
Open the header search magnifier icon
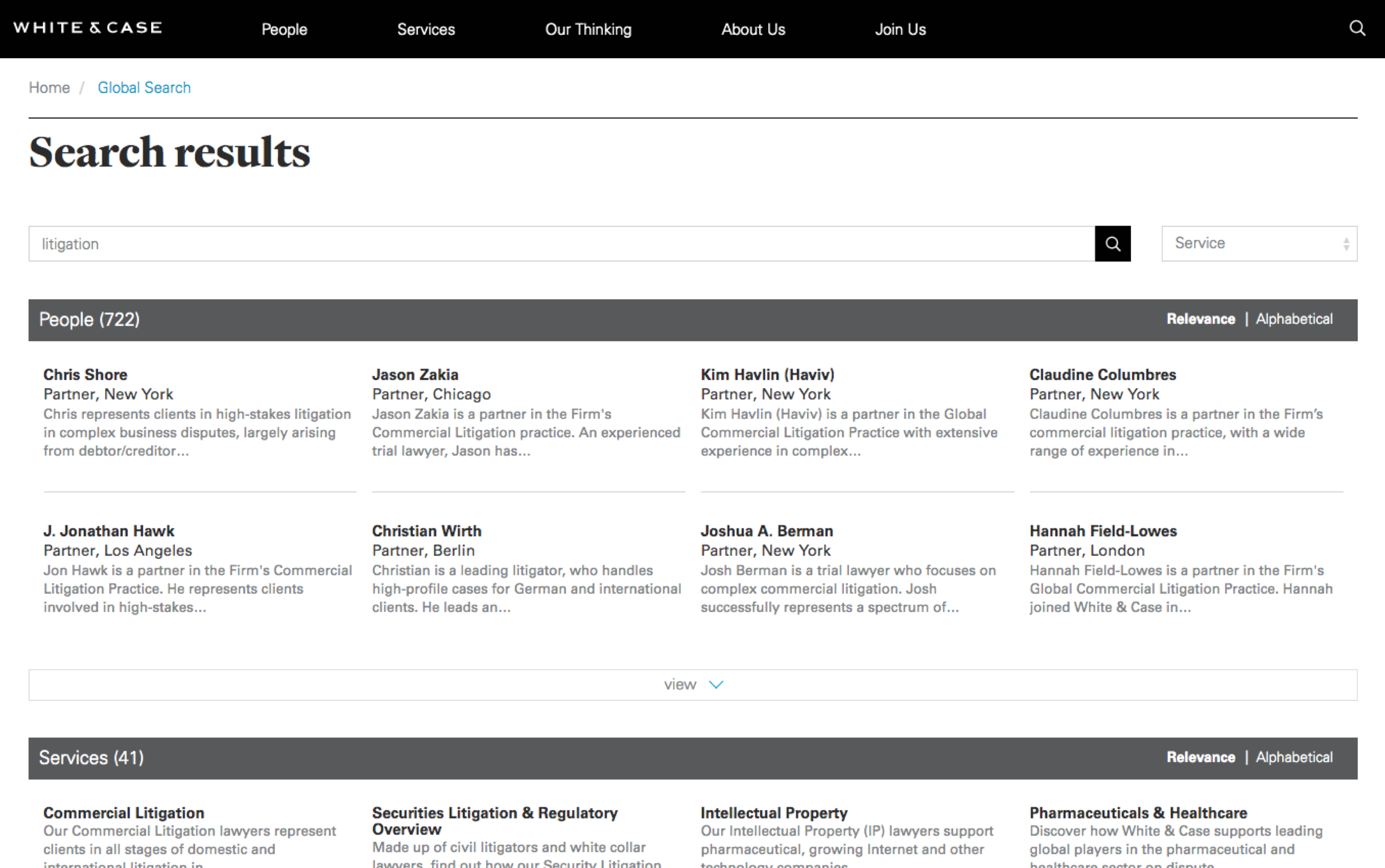(1357, 28)
